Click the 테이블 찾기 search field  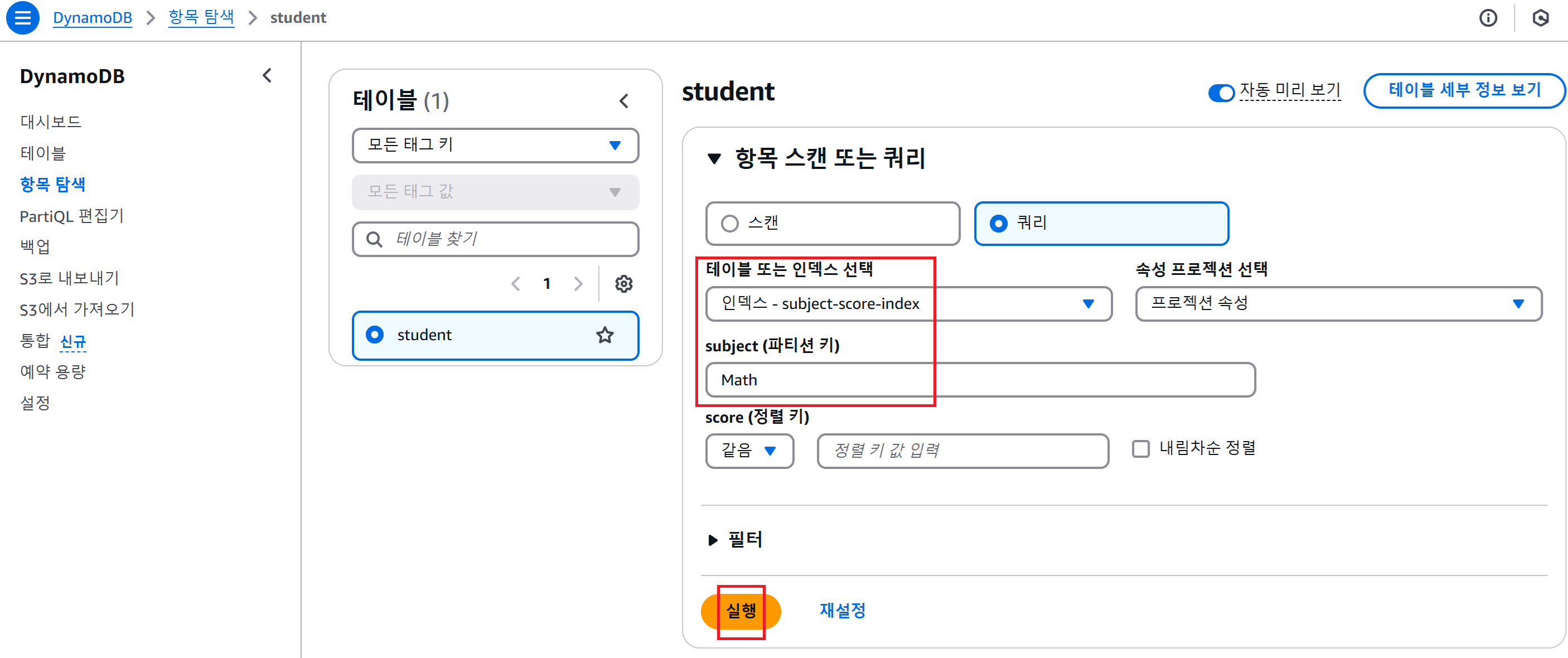(x=495, y=239)
